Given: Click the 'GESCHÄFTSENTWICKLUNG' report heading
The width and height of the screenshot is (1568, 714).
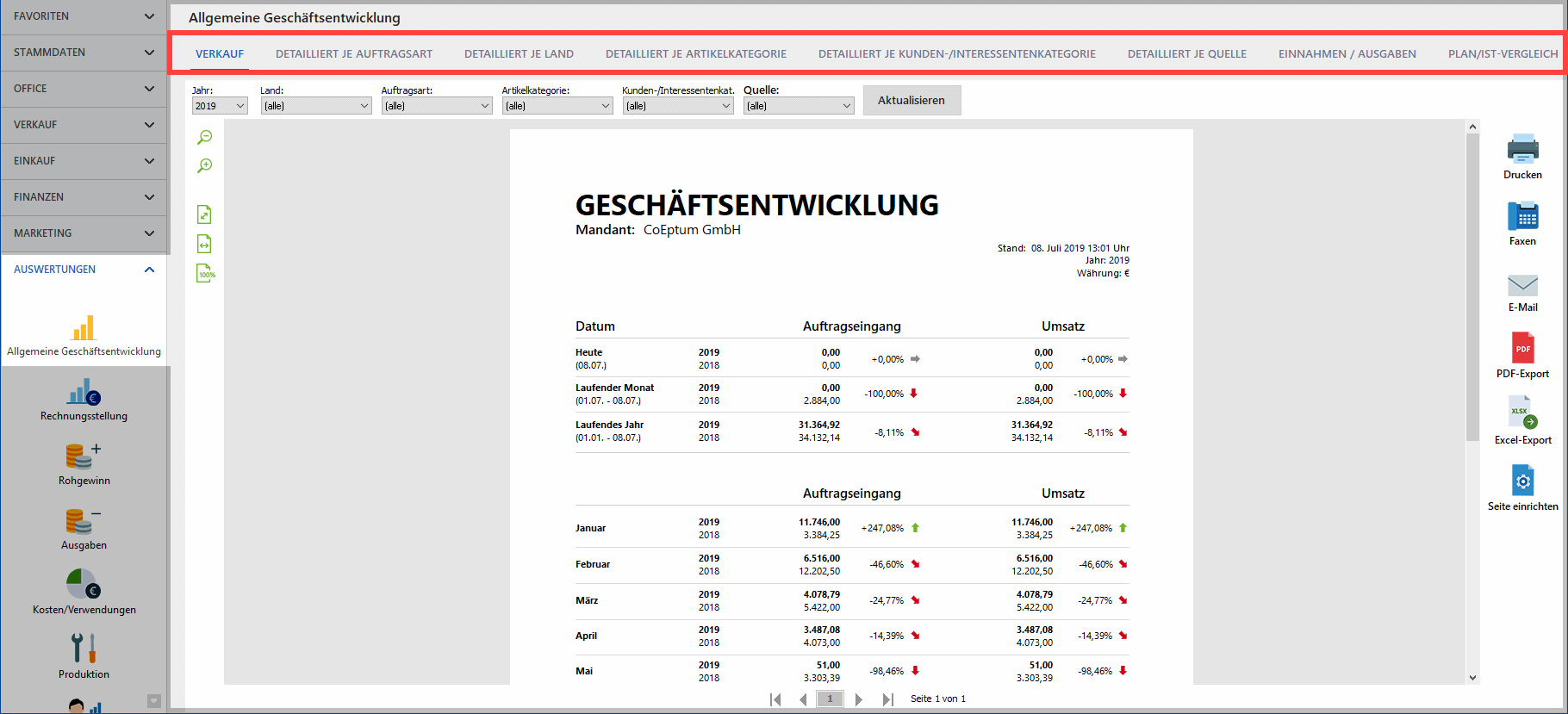Looking at the screenshot, I should [756, 205].
